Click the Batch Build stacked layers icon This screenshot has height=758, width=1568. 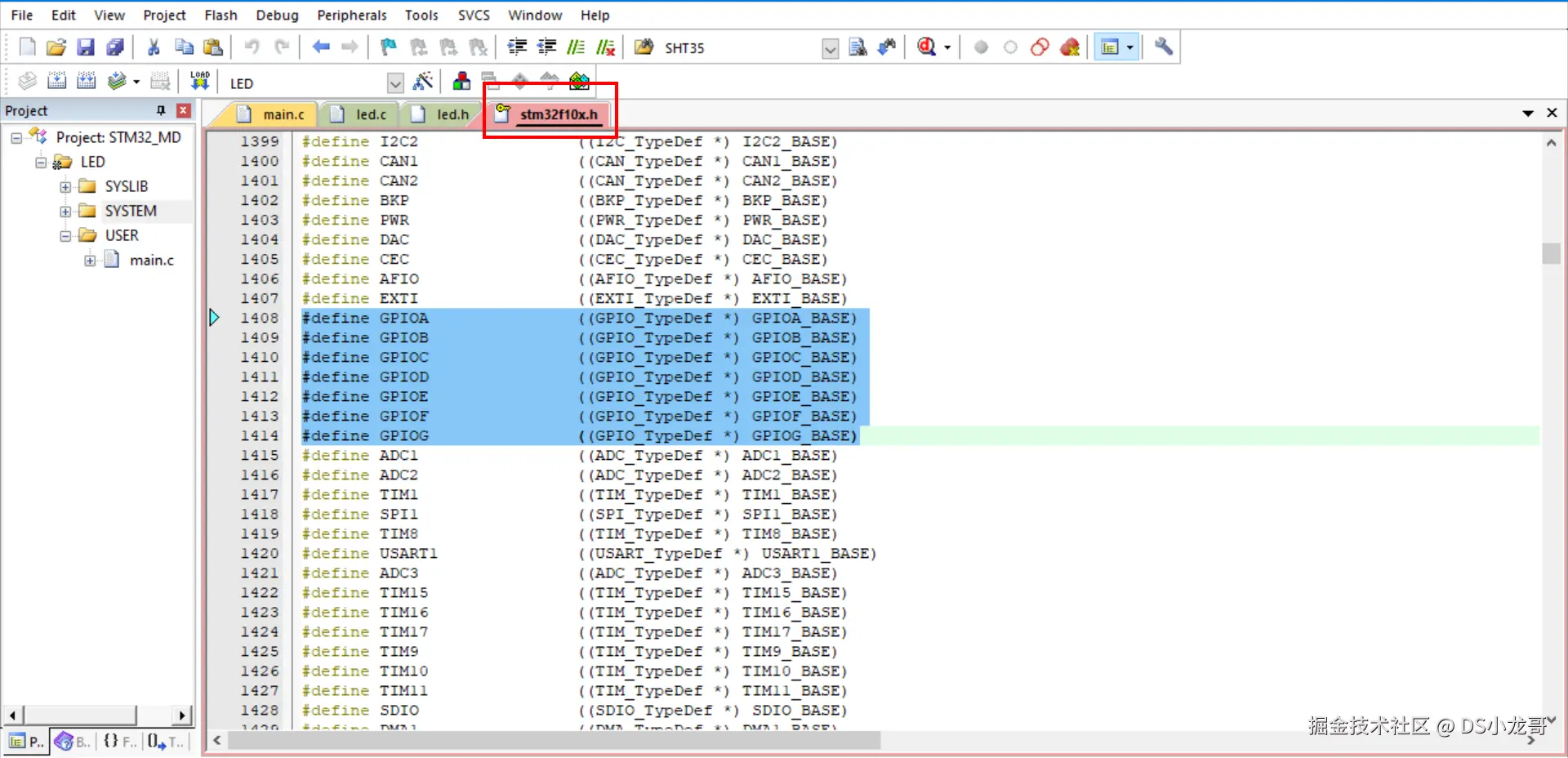click(117, 81)
